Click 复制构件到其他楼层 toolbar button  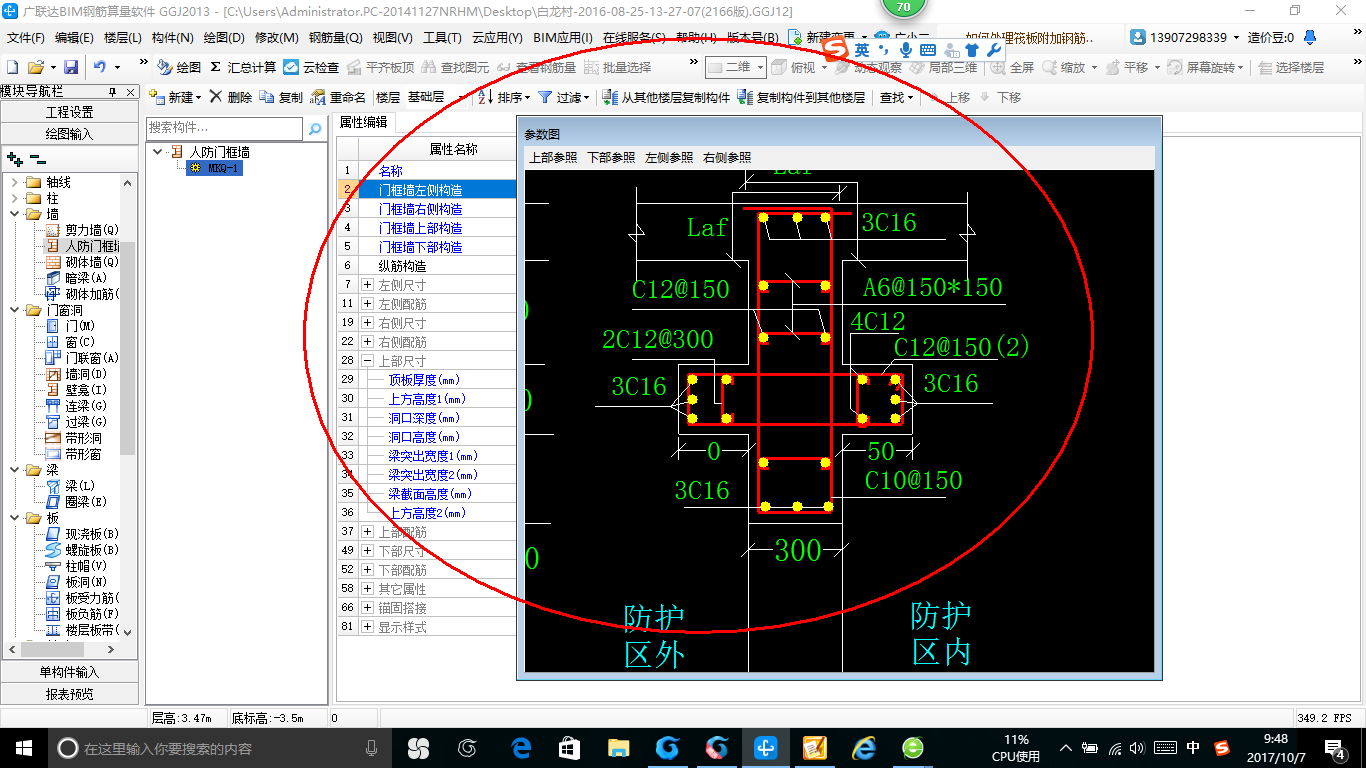[x=801, y=97]
